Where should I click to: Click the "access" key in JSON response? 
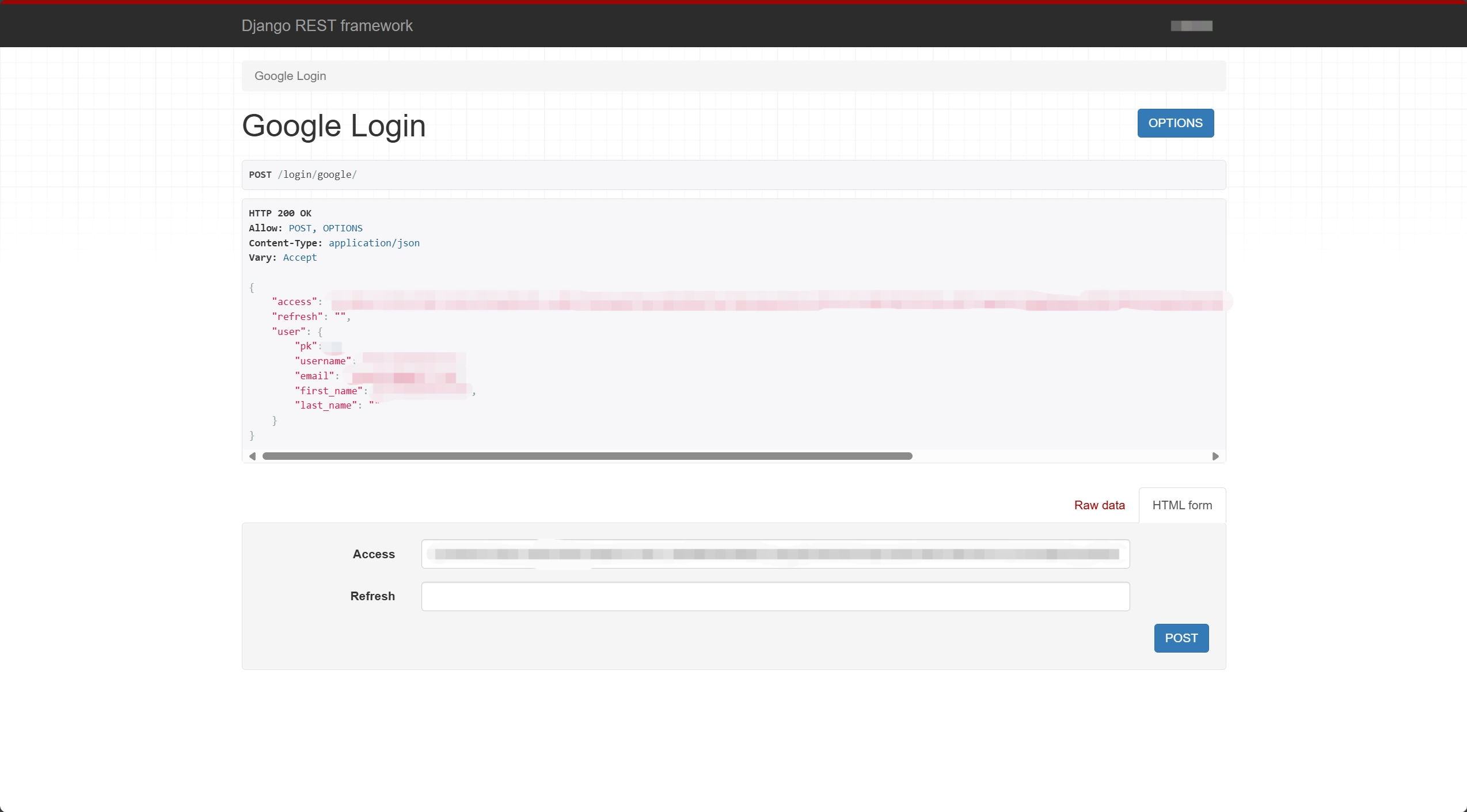tap(294, 302)
